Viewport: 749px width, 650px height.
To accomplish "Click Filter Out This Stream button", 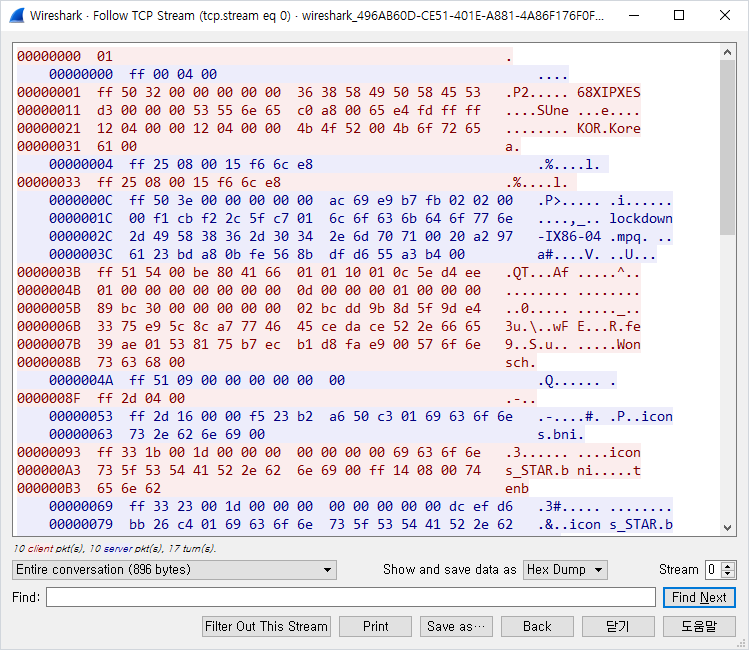I will (266, 626).
